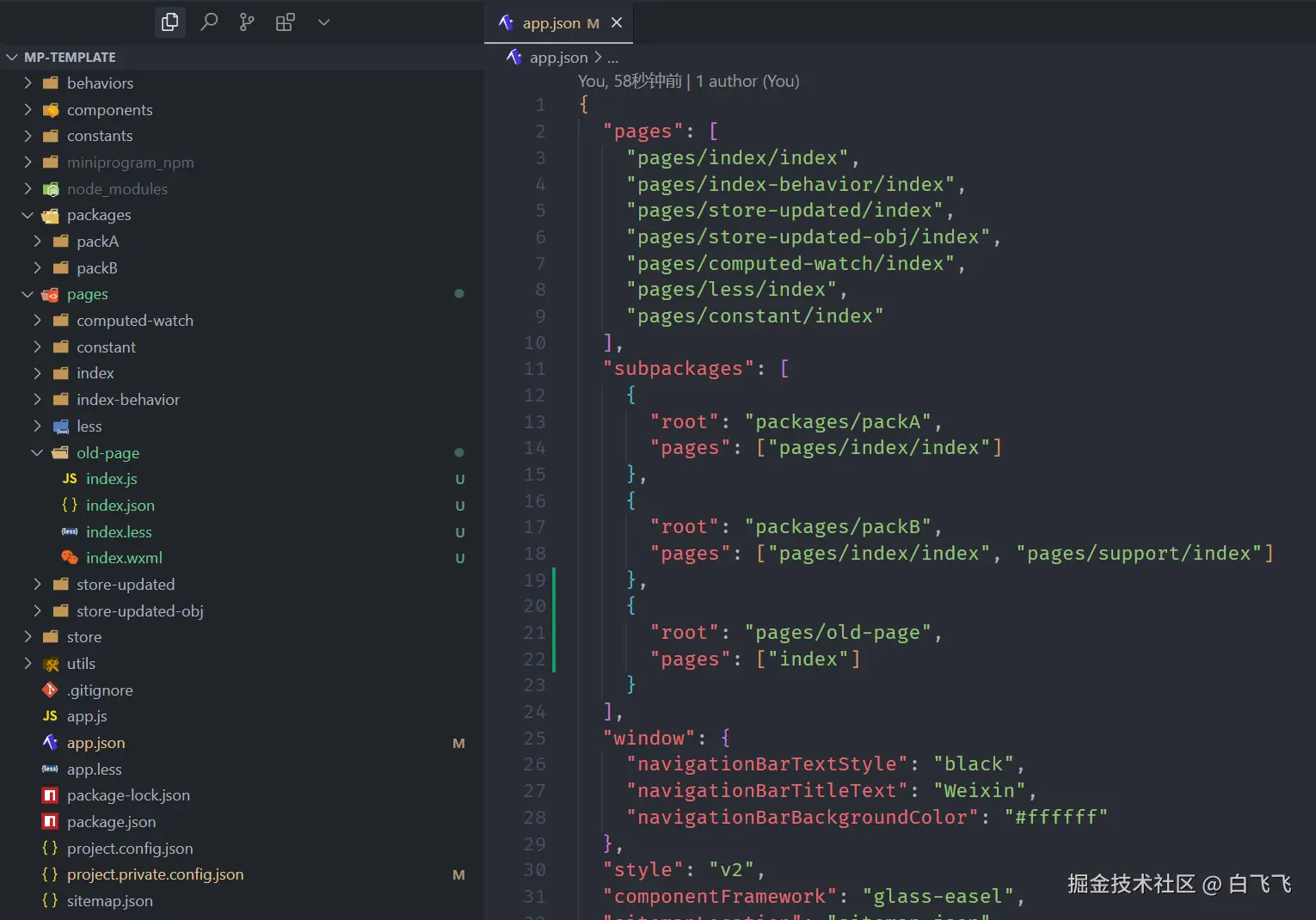Click the JS icon of index.js
Image resolution: width=1316 pixels, height=920 pixels.
pyautogui.click(x=70, y=479)
